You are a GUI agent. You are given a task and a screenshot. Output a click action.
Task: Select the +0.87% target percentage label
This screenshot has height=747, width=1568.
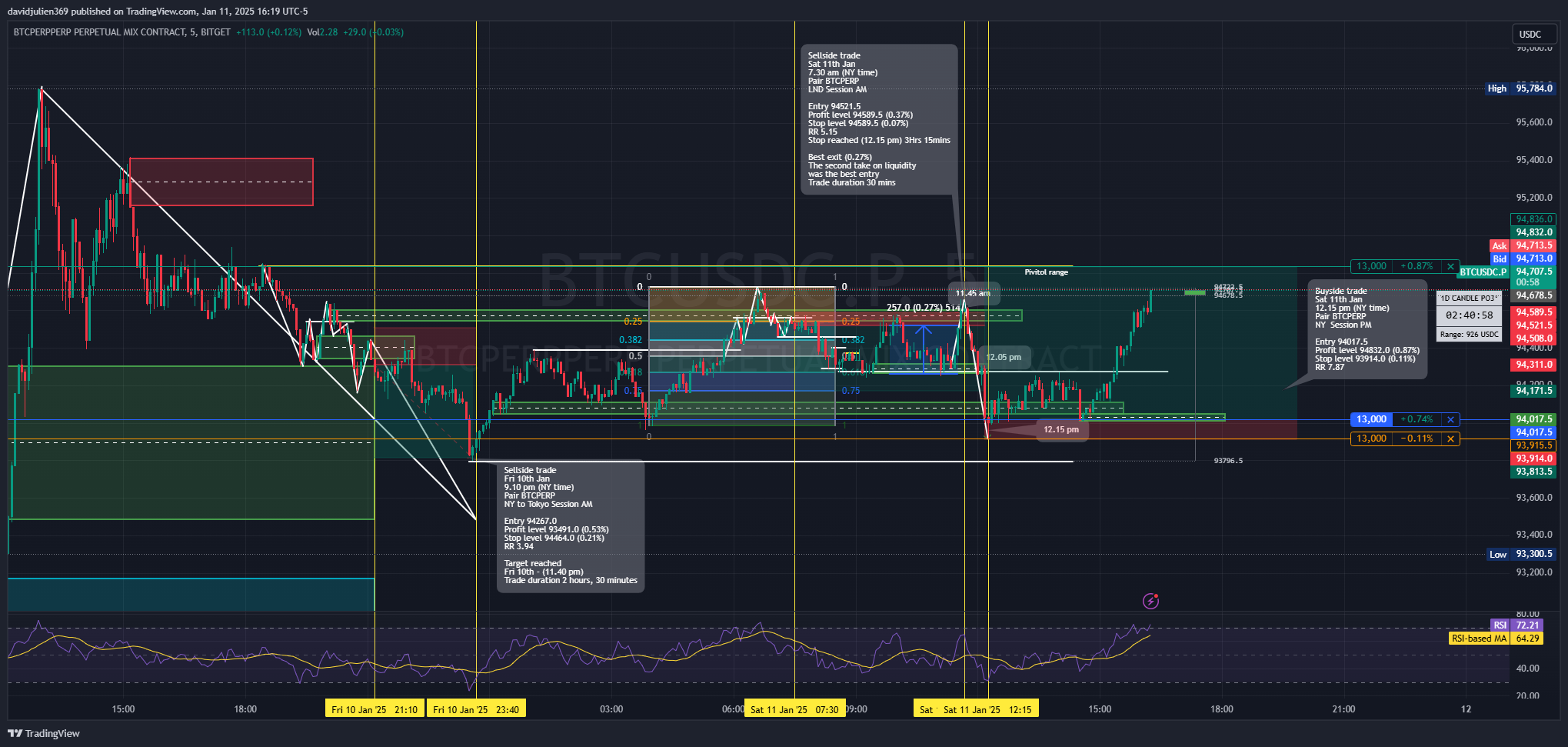[1417, 266]
